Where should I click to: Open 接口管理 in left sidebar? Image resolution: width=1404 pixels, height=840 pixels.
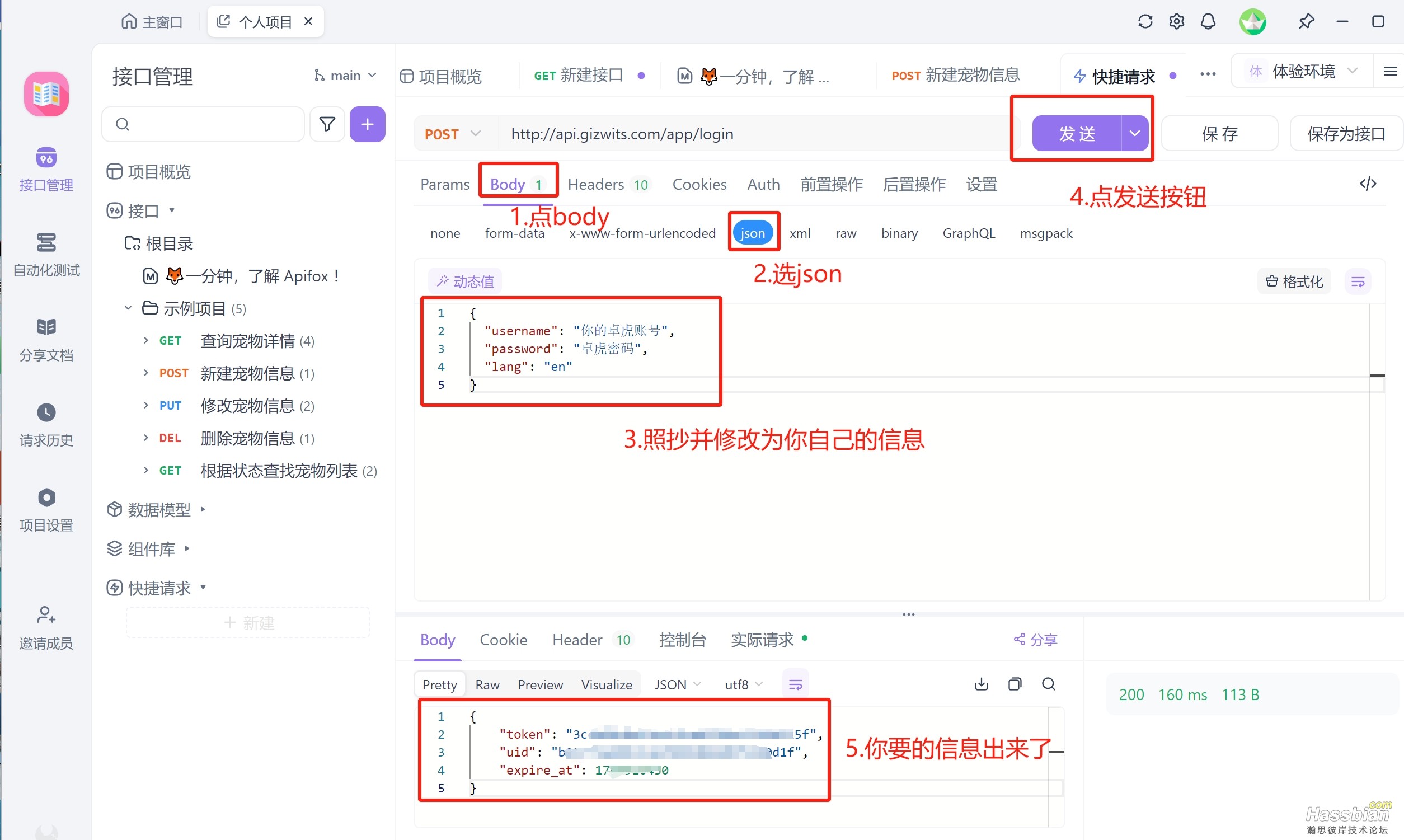coord(46,170)
